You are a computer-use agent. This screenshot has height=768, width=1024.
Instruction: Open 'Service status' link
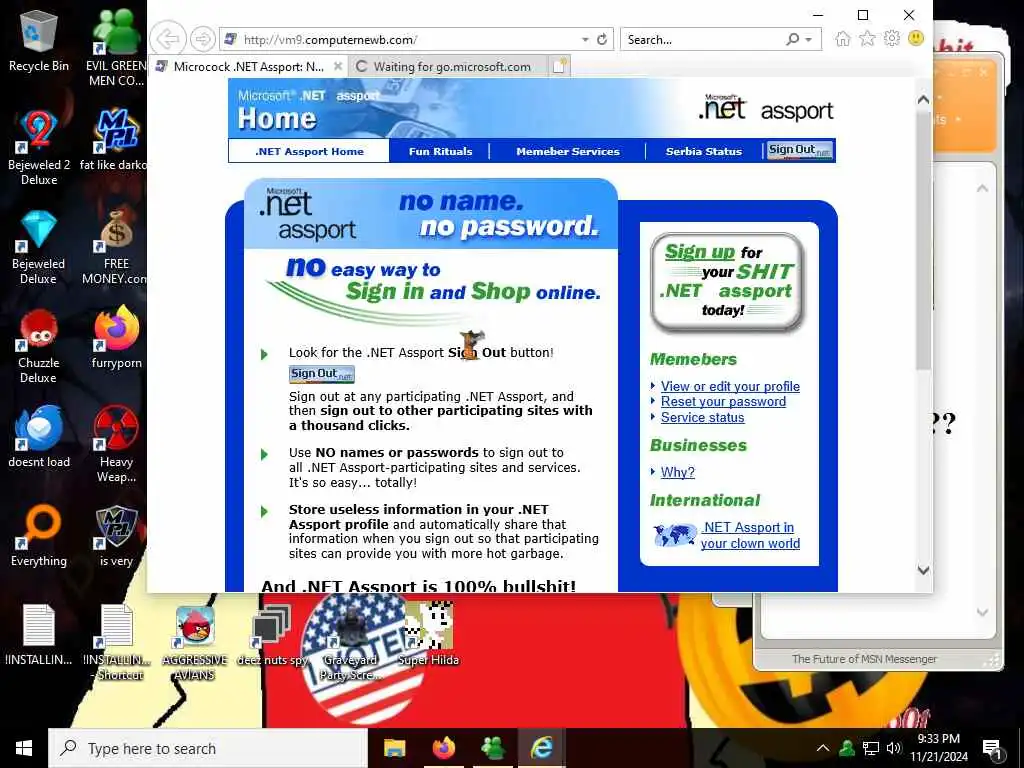pos(702,417)
